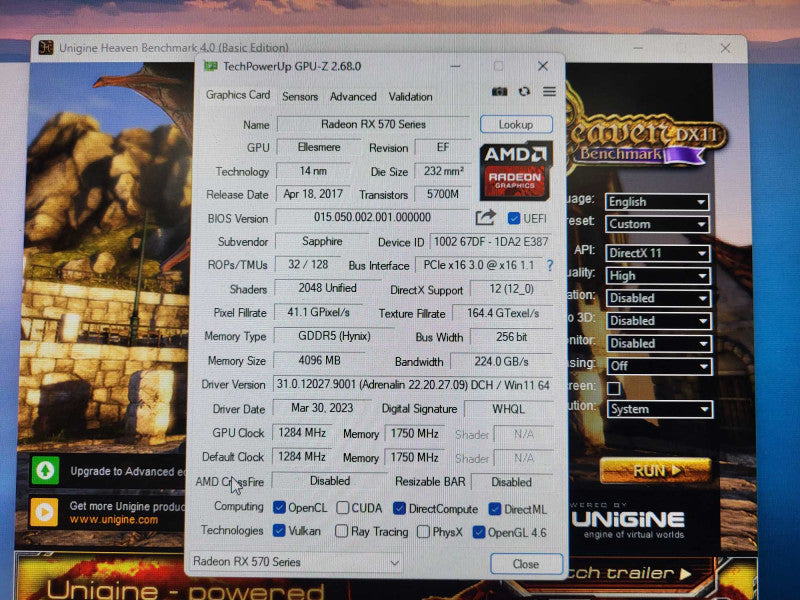Toggle the Ray Tracing checkbox
The width and height of the screenshot is (800, 600).
coord(341,531)
